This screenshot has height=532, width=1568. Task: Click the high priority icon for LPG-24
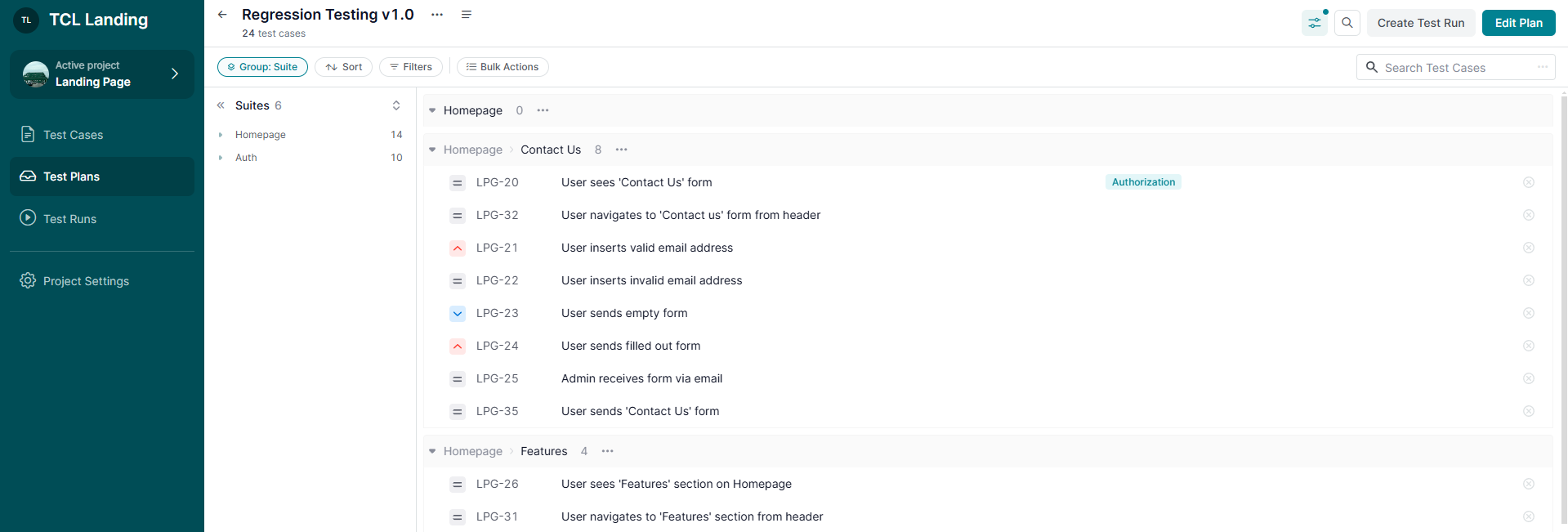tap(458, 346)
